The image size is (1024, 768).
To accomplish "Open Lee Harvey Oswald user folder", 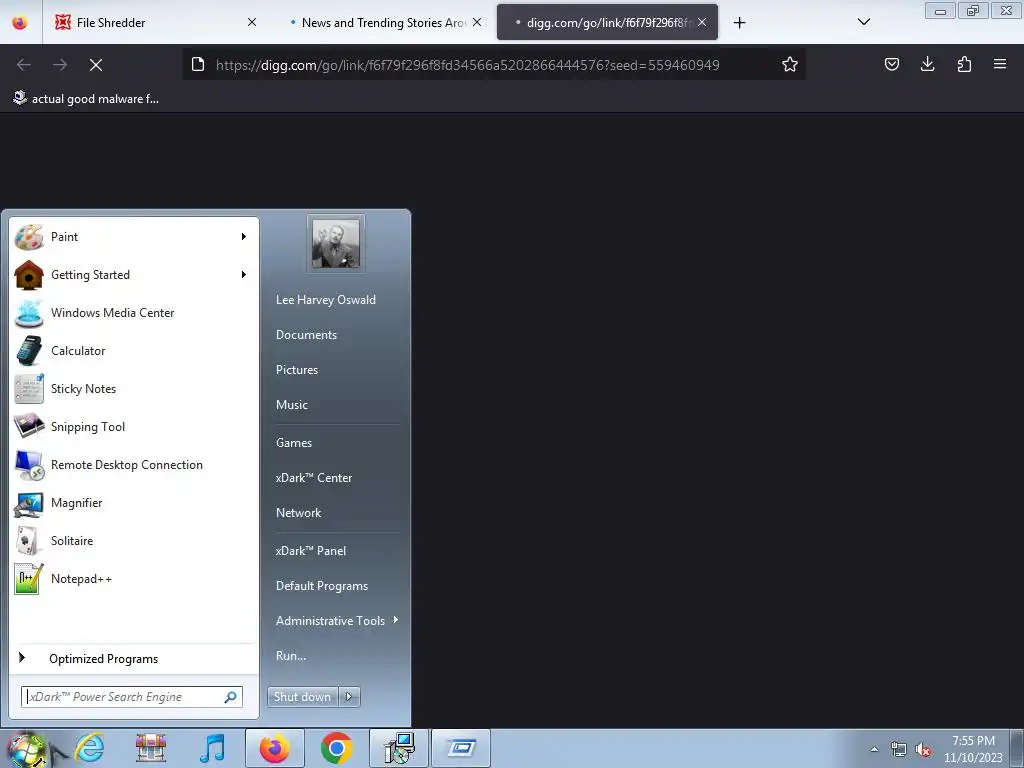I will [x=326, y=300].
